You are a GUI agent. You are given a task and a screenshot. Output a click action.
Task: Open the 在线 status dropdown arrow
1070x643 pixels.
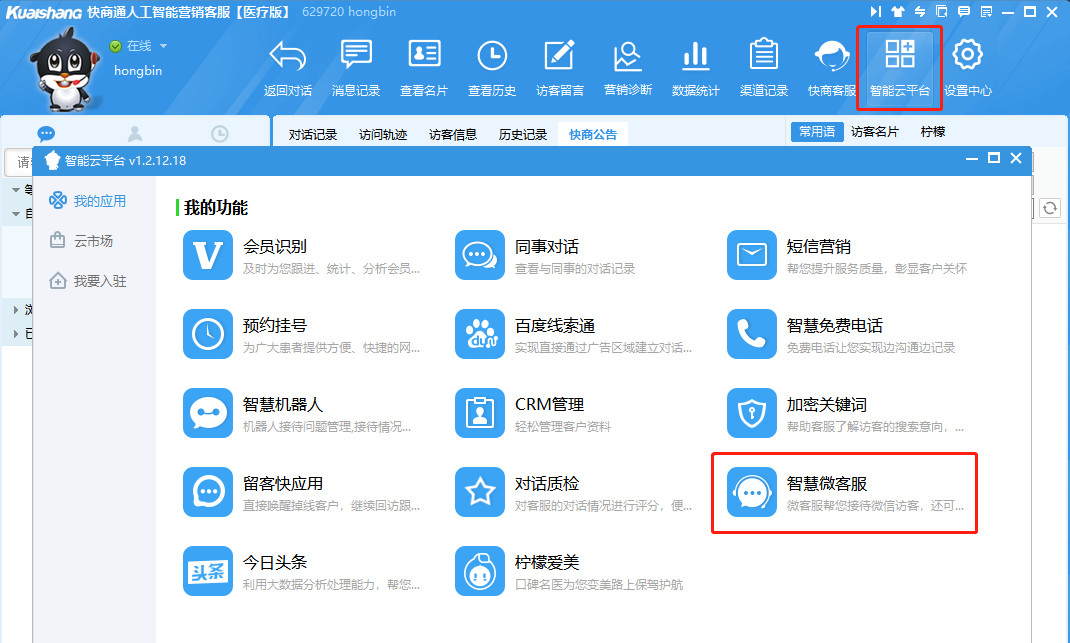tap(163, 46)
